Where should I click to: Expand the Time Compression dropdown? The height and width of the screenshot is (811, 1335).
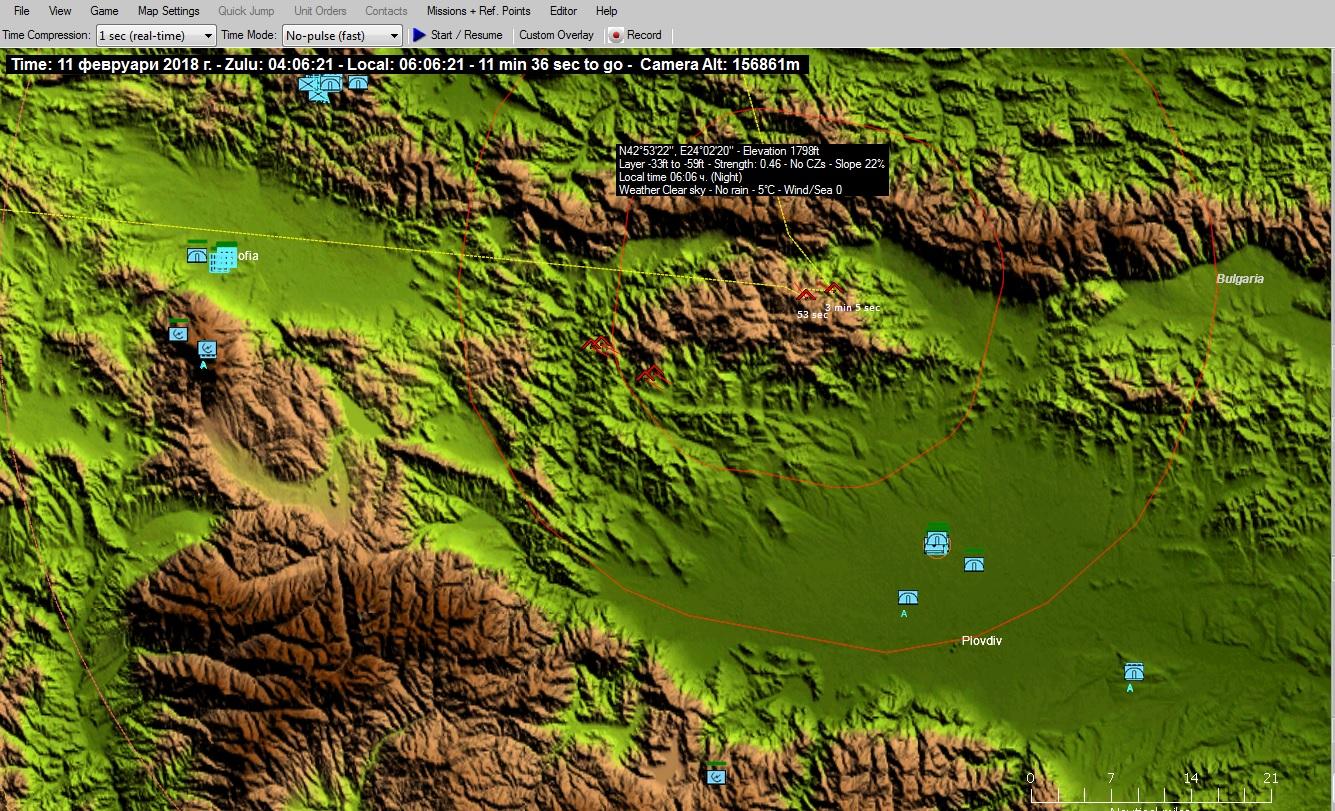(156, 35)
